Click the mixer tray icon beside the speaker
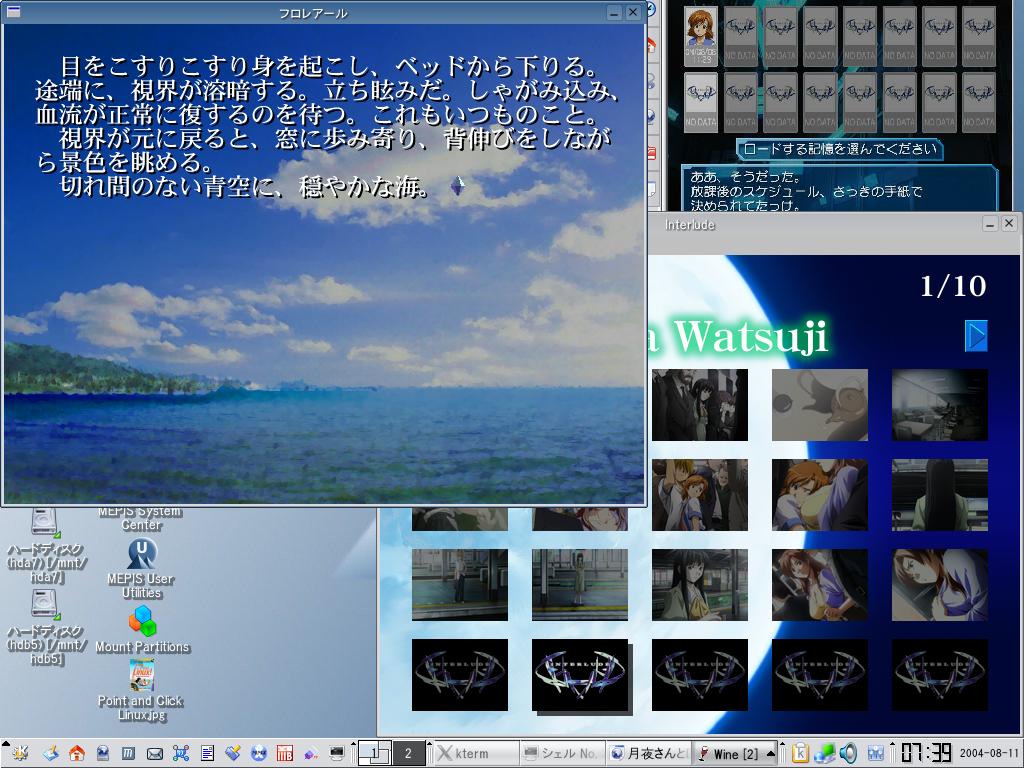This screenshot has height=768, width=1024. [x=876, y=753]
